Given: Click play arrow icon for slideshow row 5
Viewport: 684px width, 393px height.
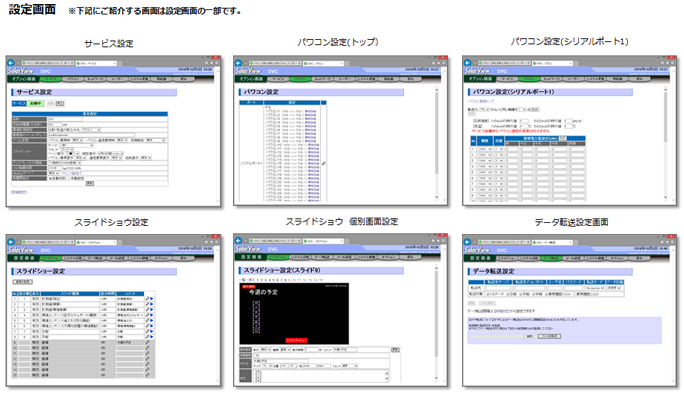Looking at the screenshot, I should click(152, 321).
